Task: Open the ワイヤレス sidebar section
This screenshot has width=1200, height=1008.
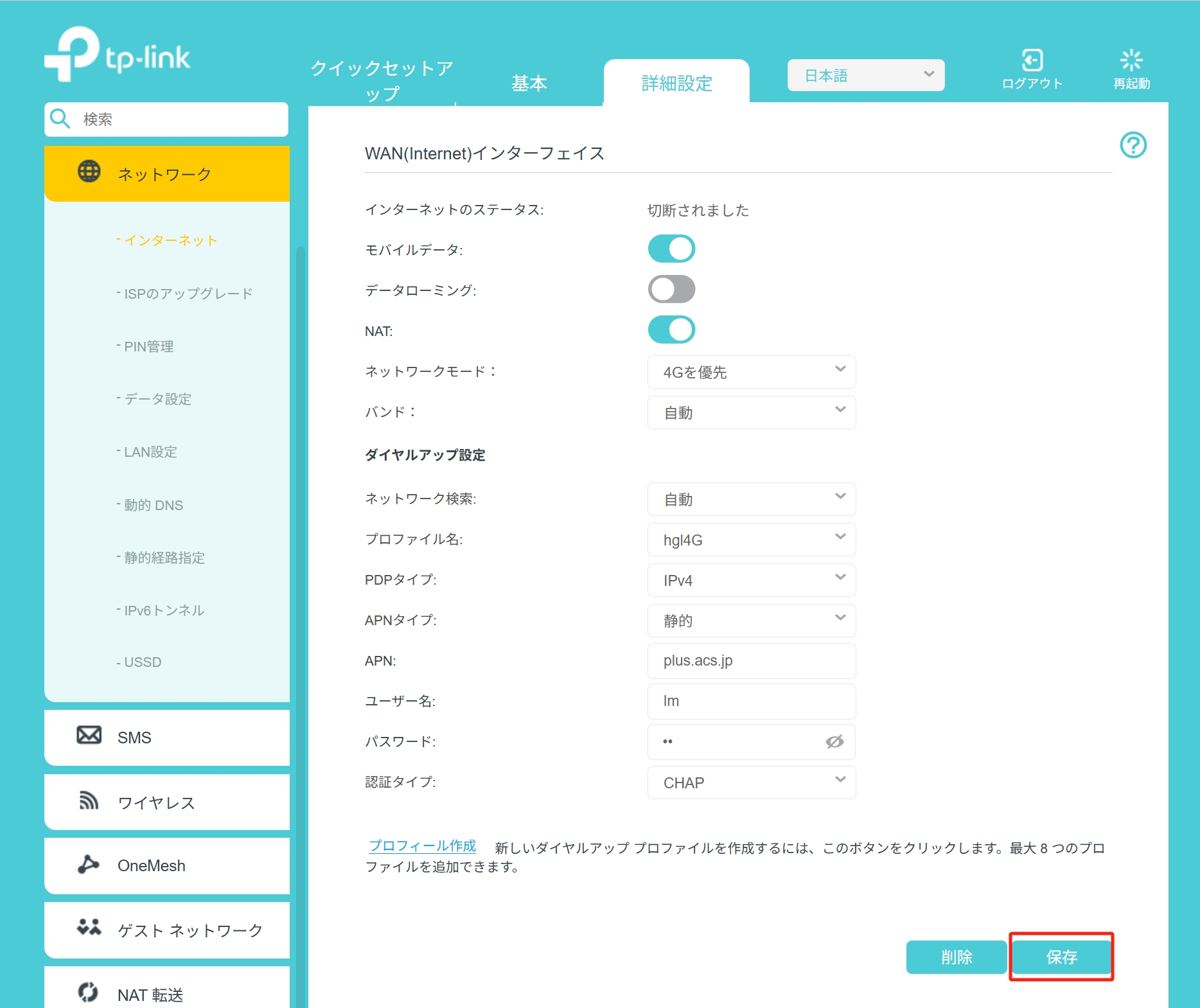Action: coord(167,802)
